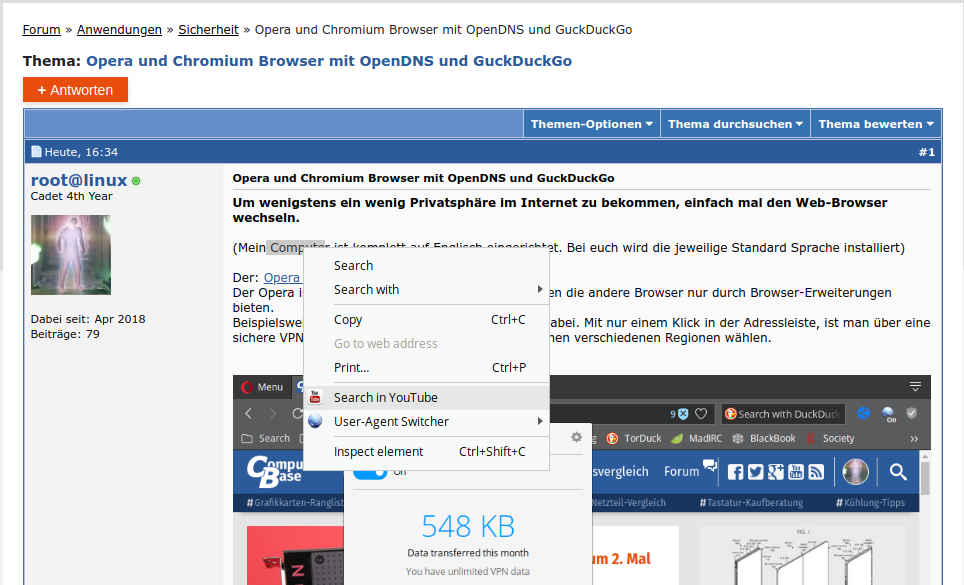Open the Forum breadcrumb link
The height and width of the screenshot is (585, 964).
coord(42,29)
